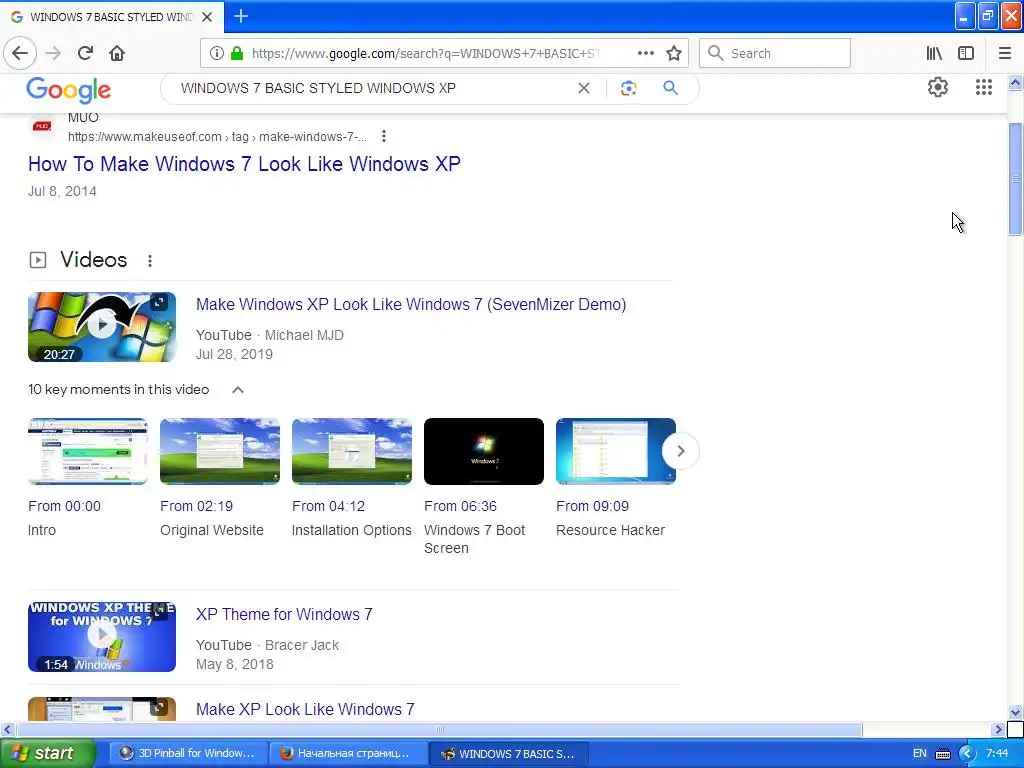This screenshot has width=1024, height=768.
Task: Click the keyboard icon in system tray
Action: coord(943,754)
